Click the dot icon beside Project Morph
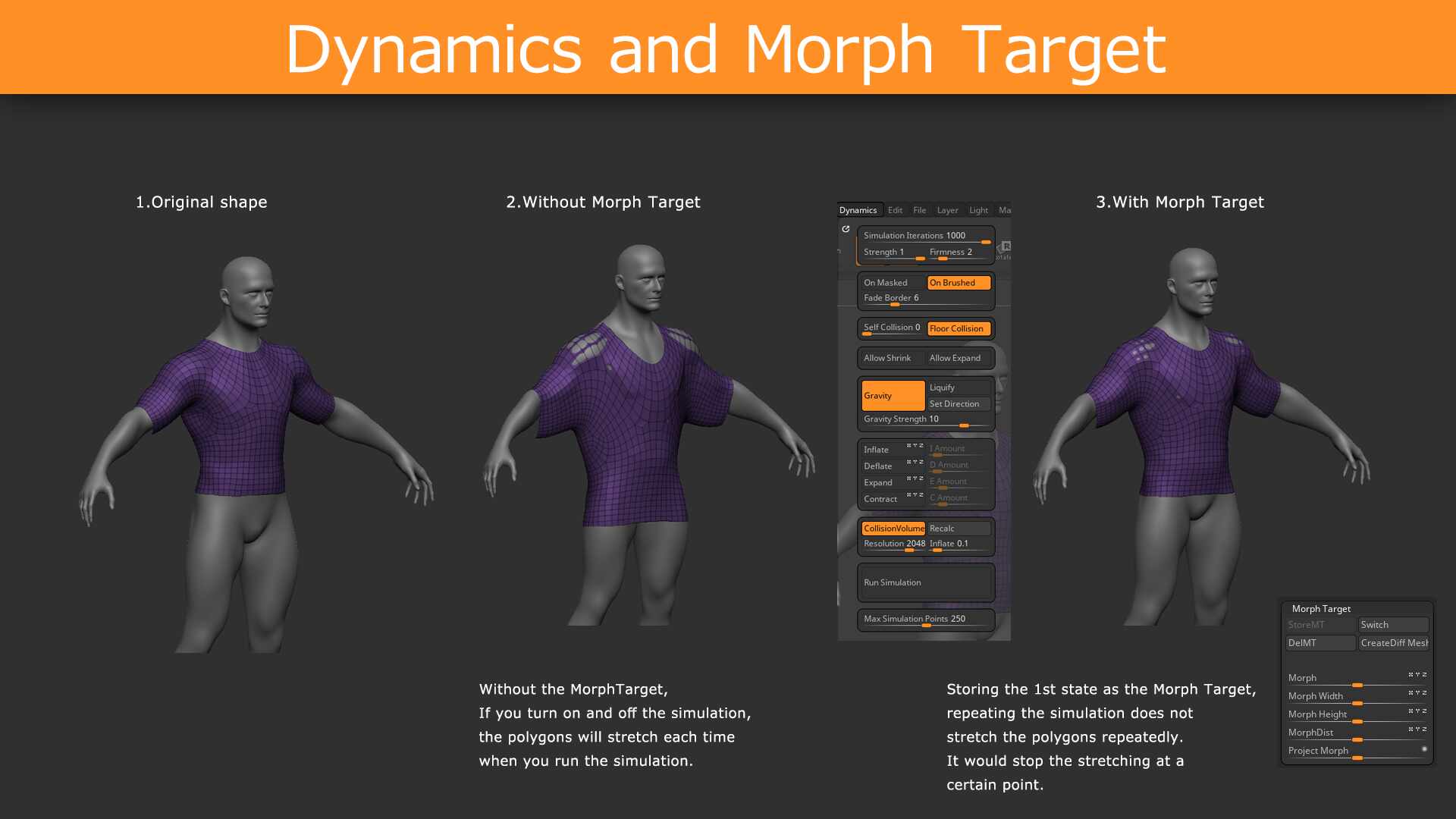The height and width of the screenshot is (819, 1456). [1424, 749]
